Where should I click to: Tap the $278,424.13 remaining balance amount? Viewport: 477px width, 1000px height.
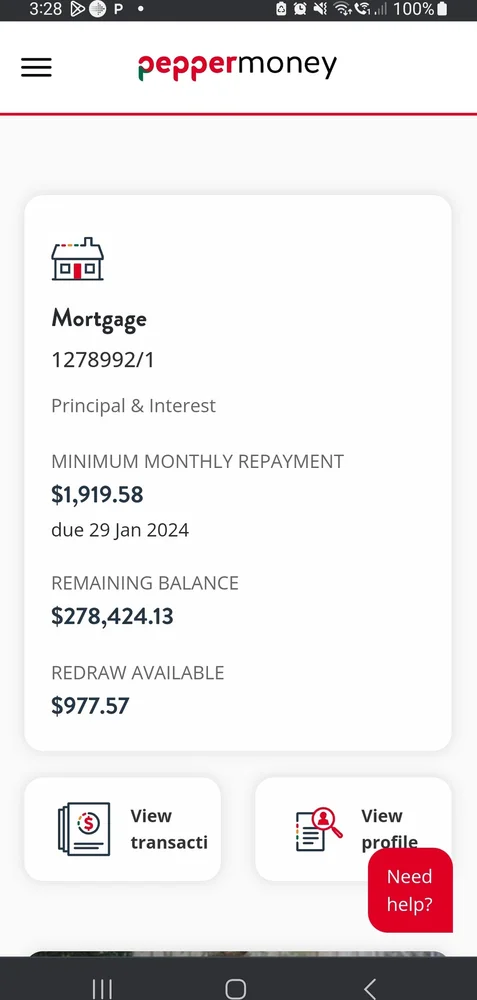click(x=112, y=616)
